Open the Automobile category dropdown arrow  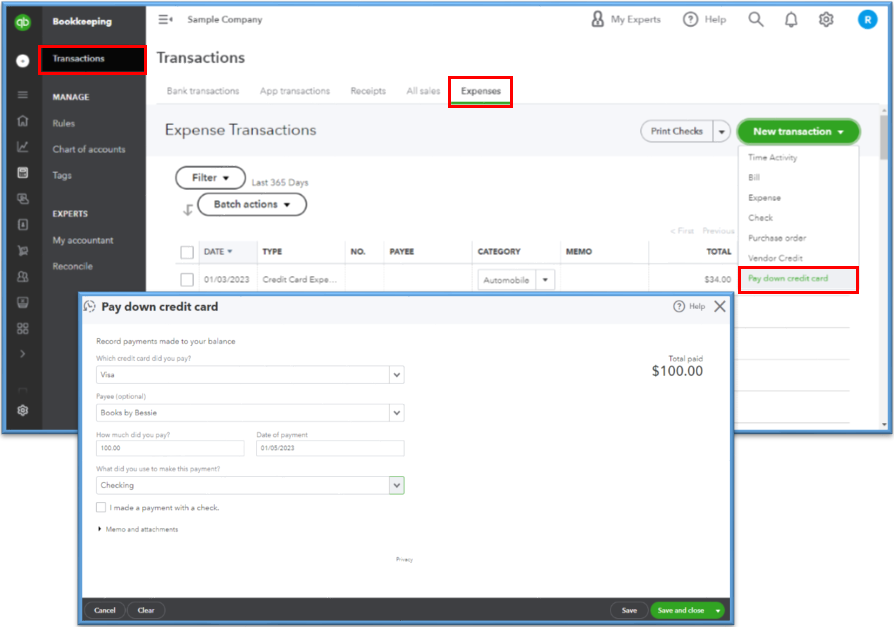[x=545, y=280]
